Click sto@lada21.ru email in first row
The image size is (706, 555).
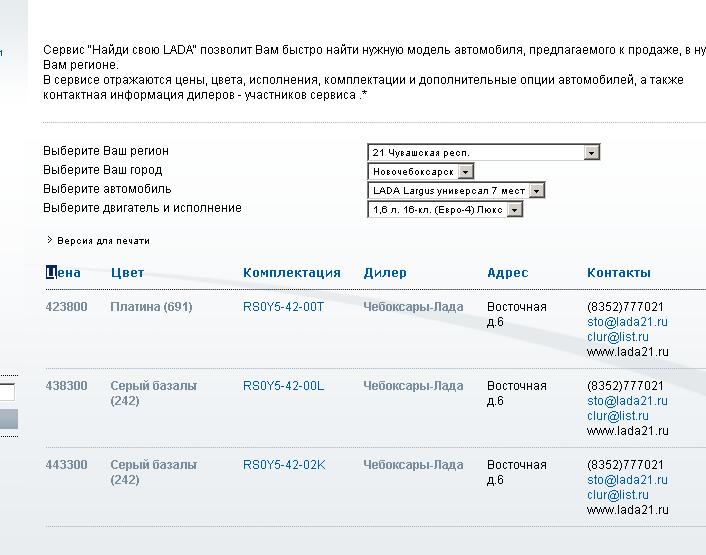click(626, 322)
